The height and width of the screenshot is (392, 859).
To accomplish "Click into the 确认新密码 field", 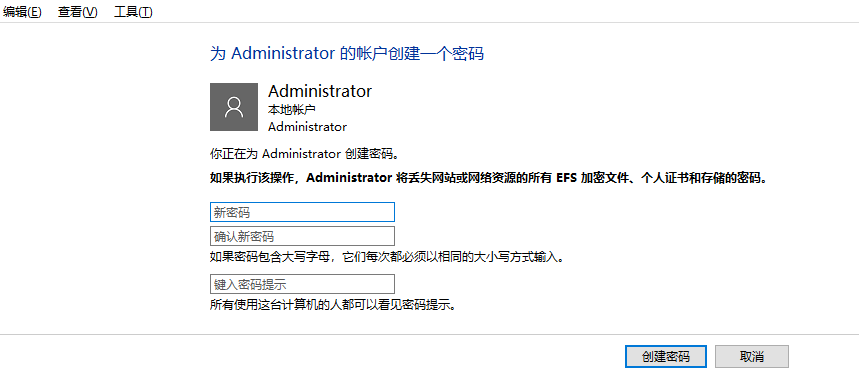I will click(302, 236).
